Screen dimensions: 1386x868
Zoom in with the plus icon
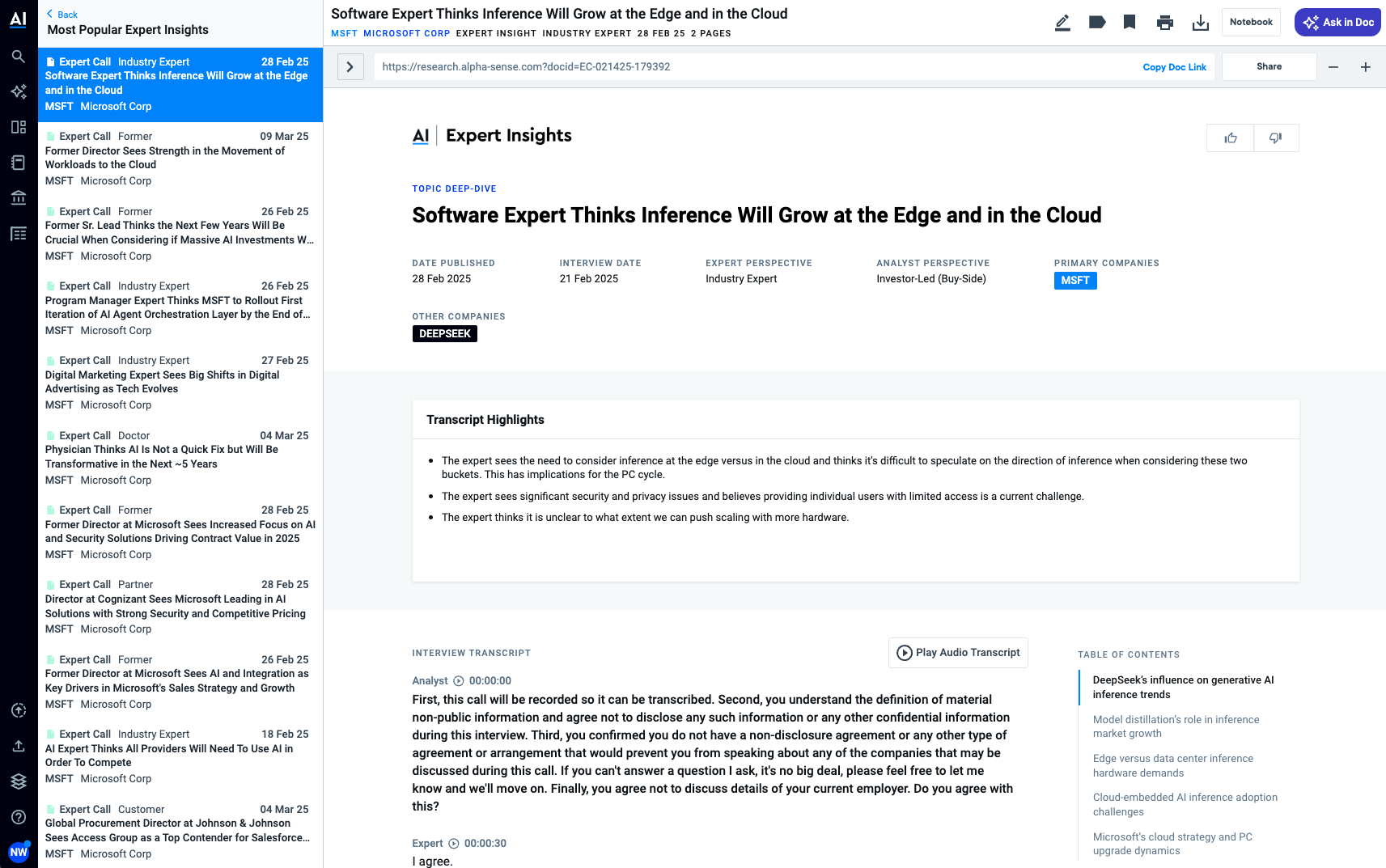tap(1366, 67)
